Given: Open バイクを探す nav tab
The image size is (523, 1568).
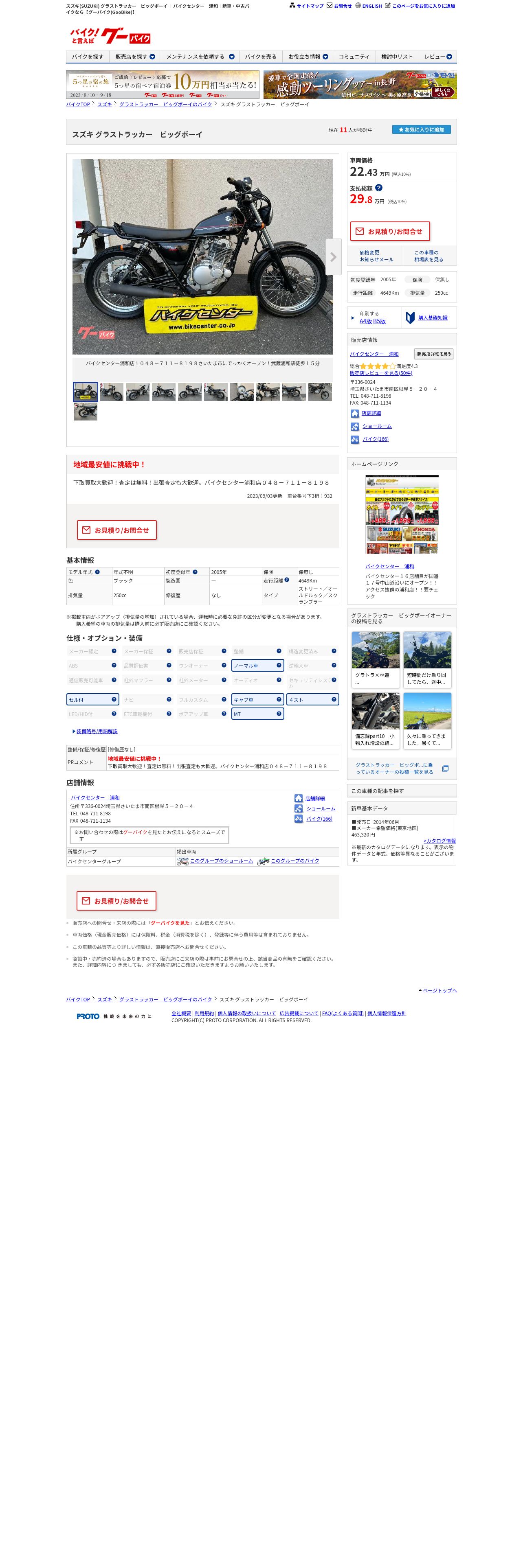Looking at the screenshot, I should (88, 57).
